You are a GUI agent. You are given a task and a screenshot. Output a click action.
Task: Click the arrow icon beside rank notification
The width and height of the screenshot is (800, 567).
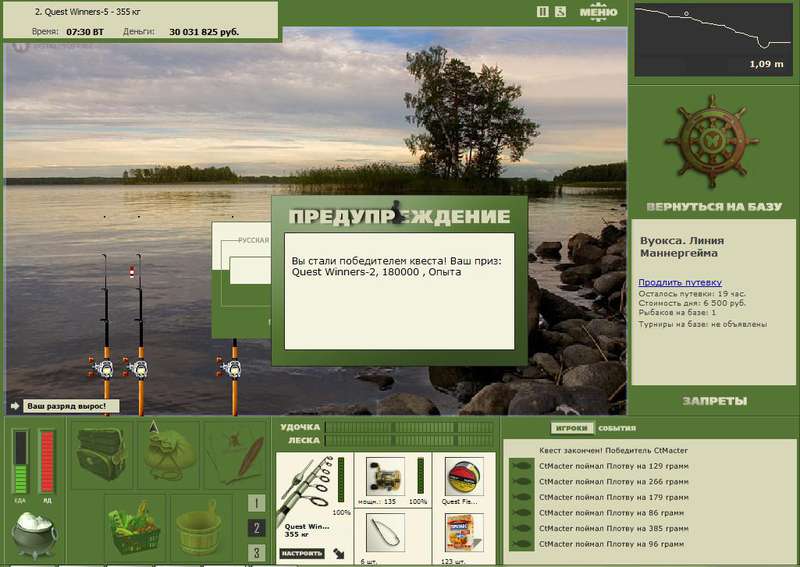click(15, 406)
